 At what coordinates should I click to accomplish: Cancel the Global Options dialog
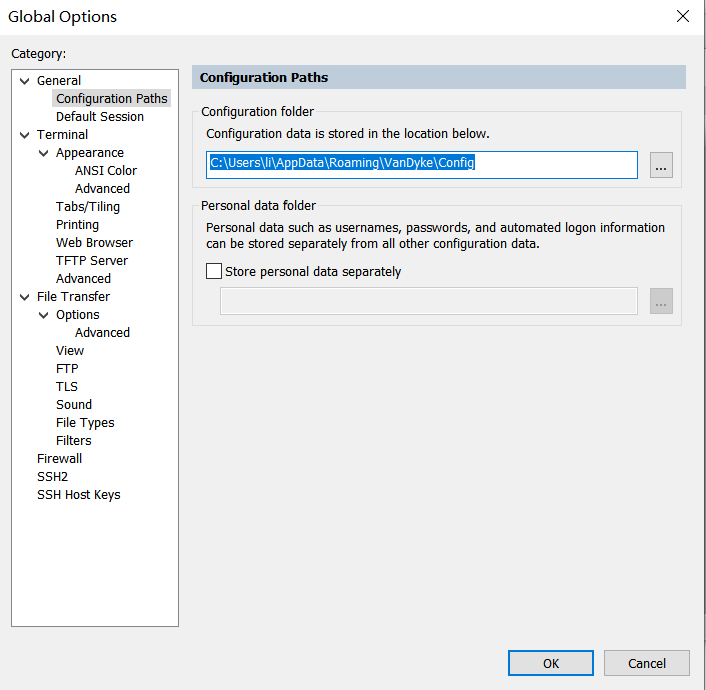tap(646, 663)
